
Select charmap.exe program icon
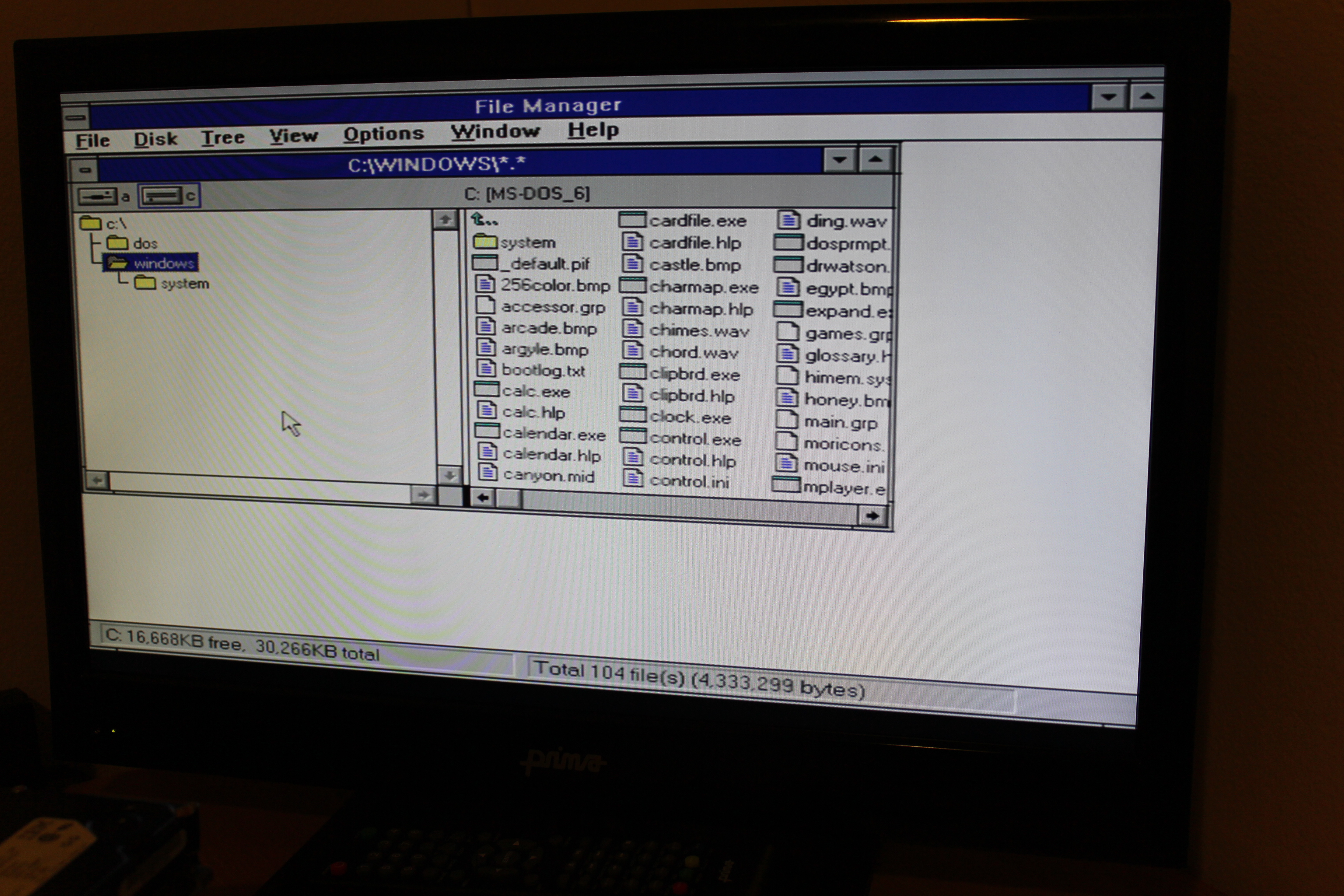[x=633, y=286]
